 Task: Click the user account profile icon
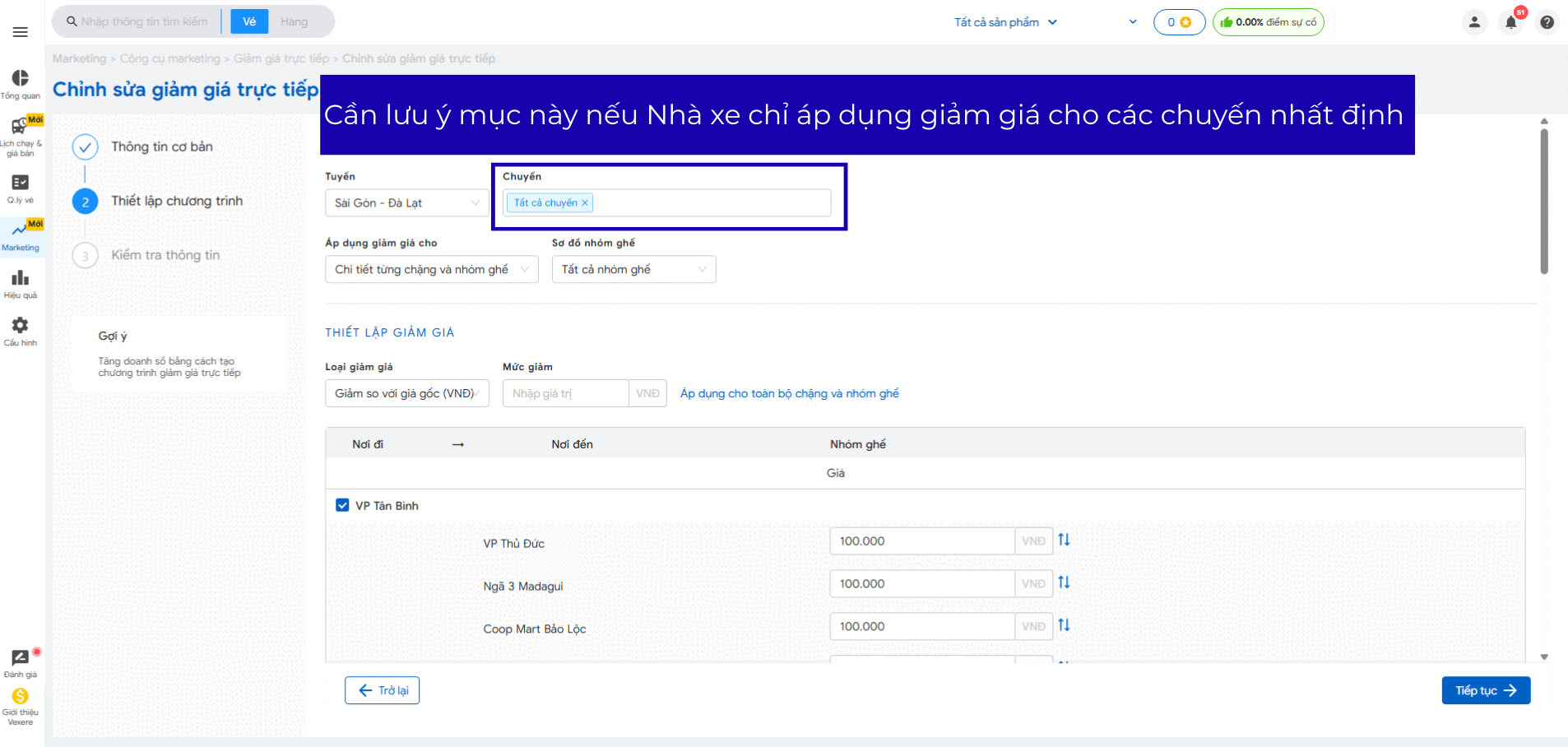point(1474,22)
